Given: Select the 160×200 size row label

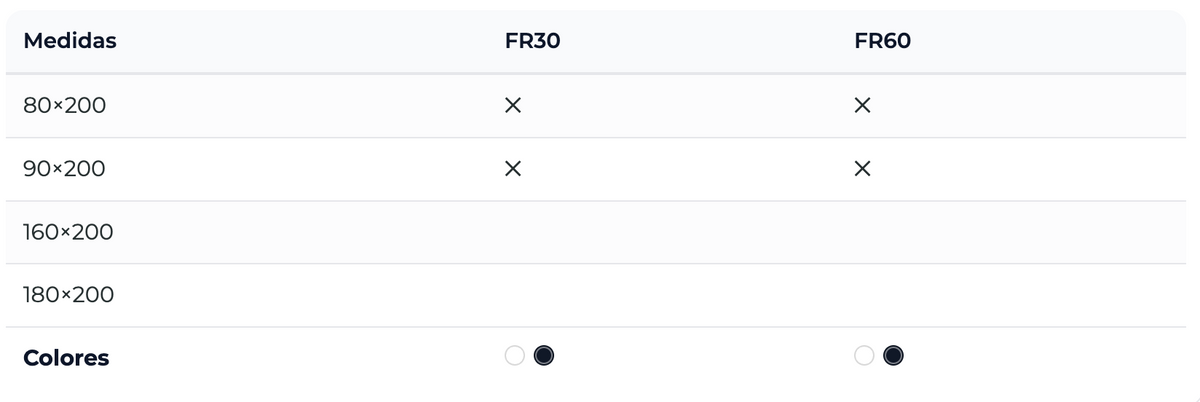Looking at the screenshot, I should pyautogui.click(x=68, y=233).
